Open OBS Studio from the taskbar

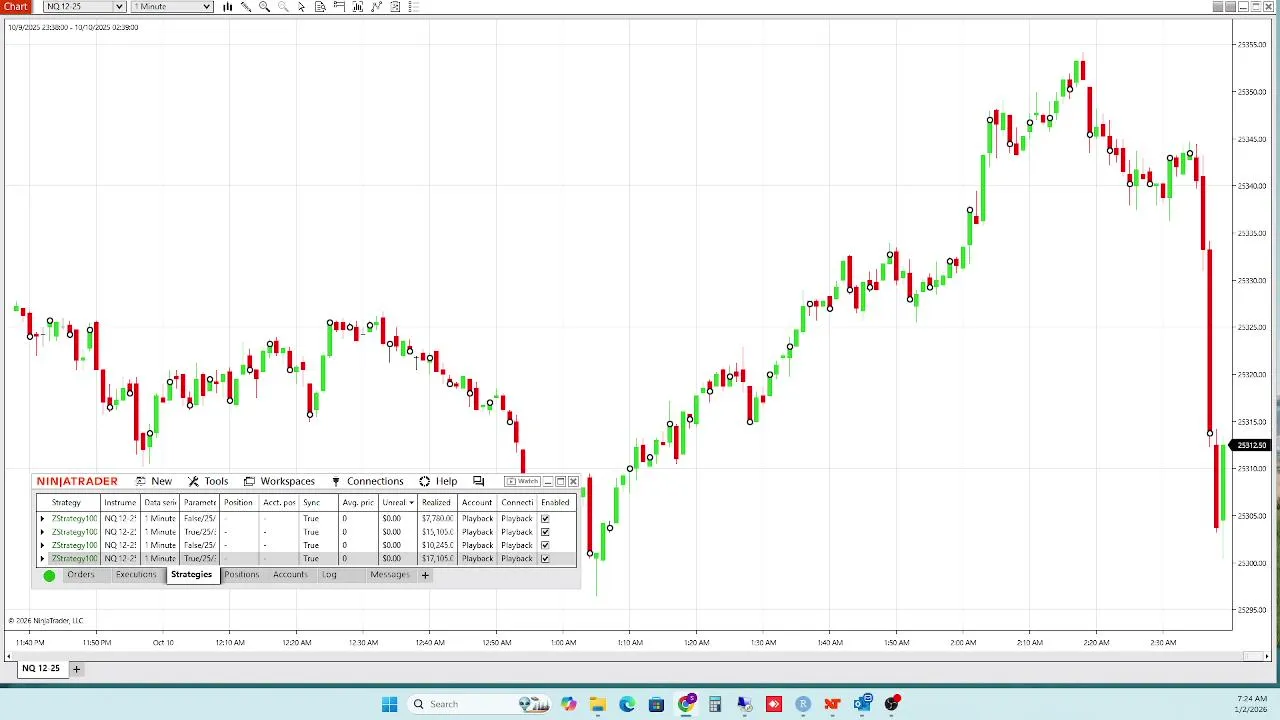coord(891,704)
